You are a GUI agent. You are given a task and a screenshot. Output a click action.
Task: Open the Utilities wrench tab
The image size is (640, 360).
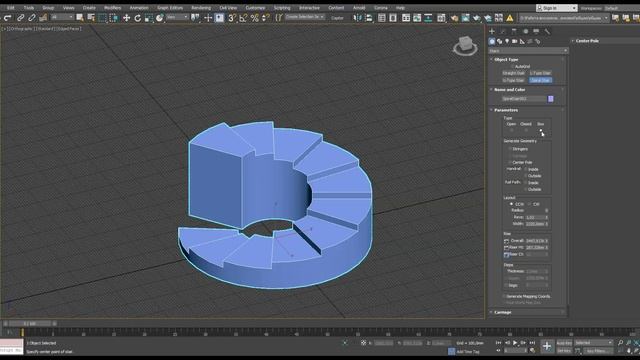click(547, 31)
